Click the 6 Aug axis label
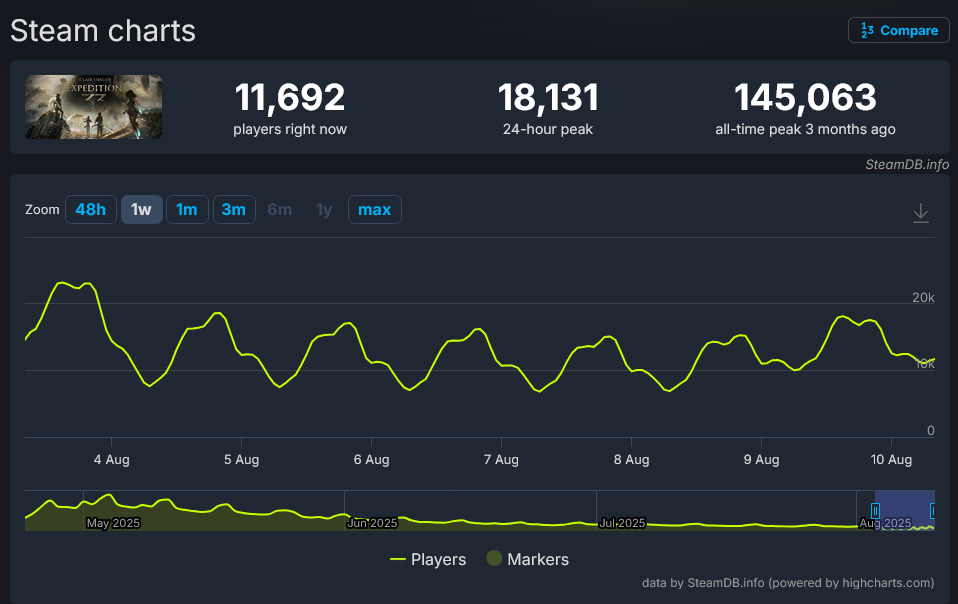958x604 pixels. (371, 459)
